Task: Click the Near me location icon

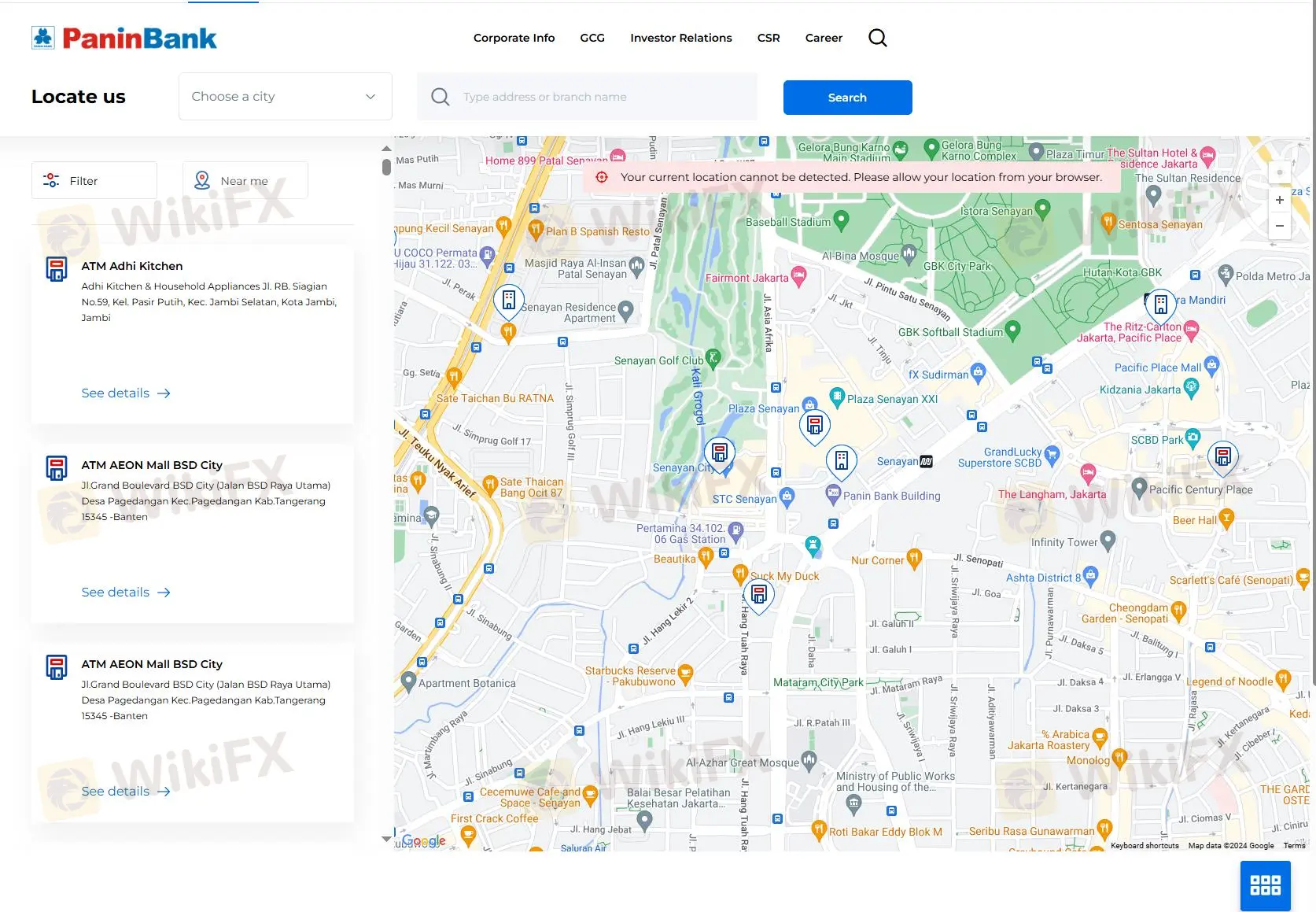Action: pyautogui.click(x=202, y=180)
